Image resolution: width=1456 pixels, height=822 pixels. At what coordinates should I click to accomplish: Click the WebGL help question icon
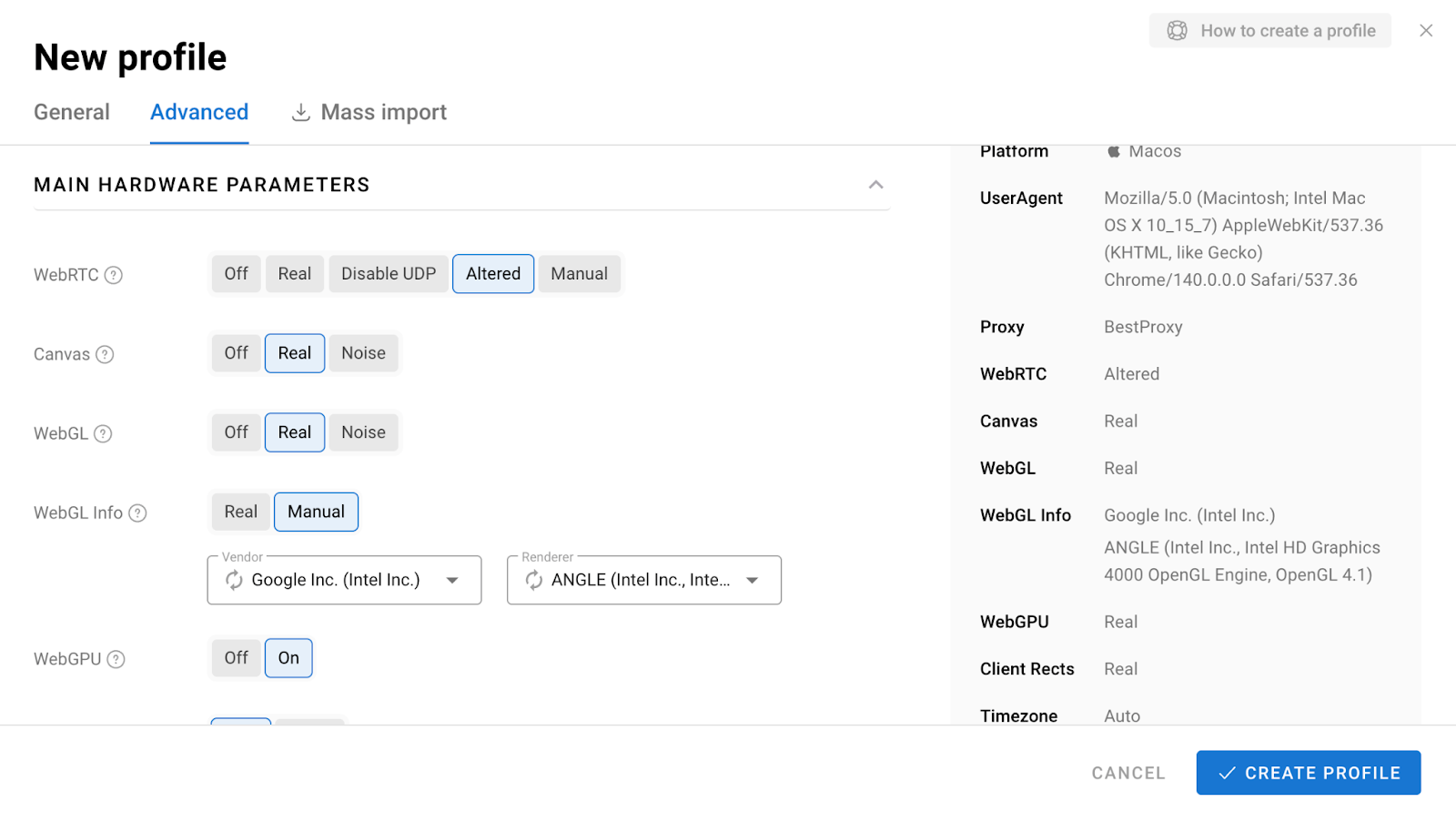104,433
